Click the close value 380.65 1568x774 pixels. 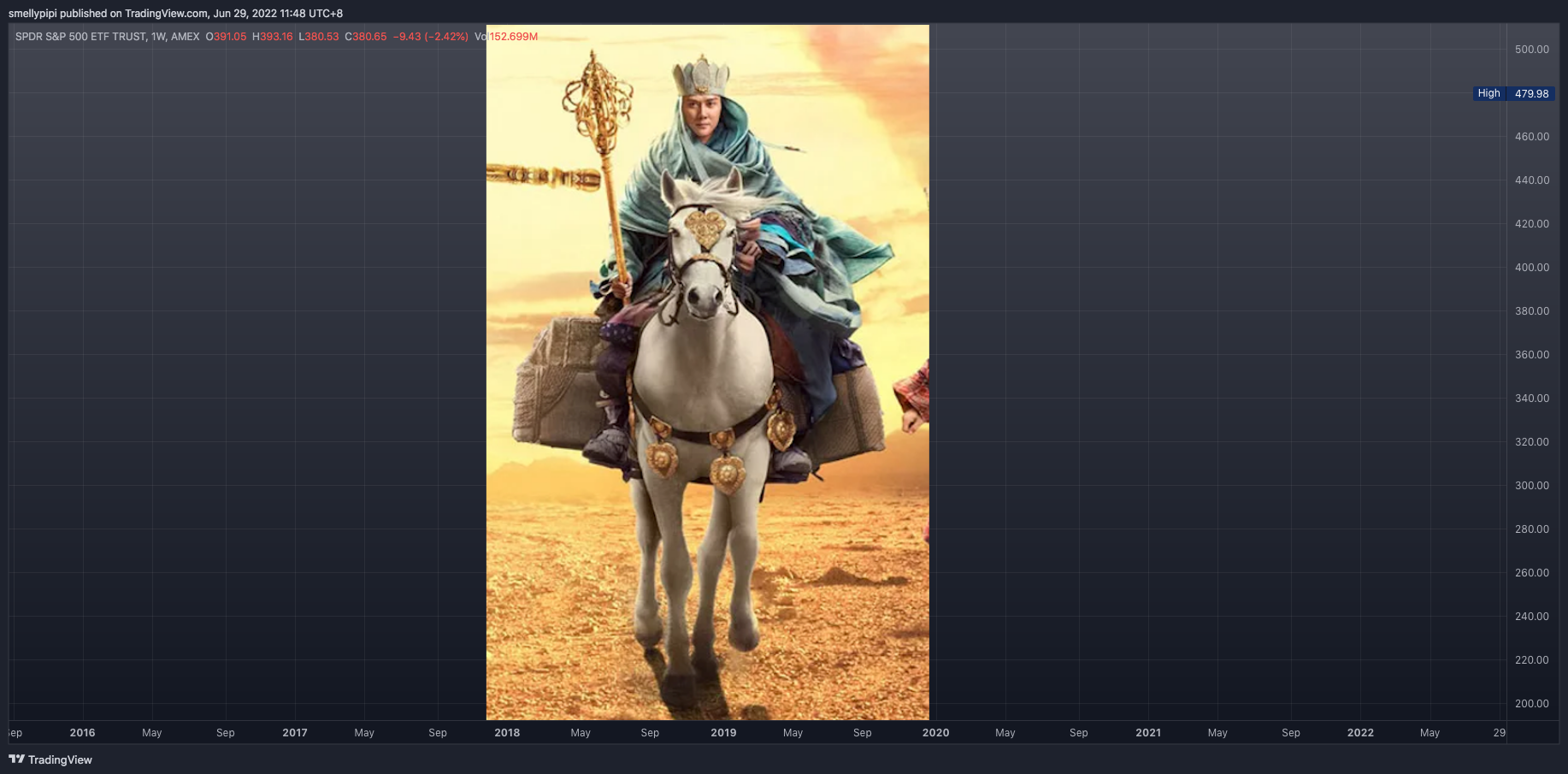369,37
